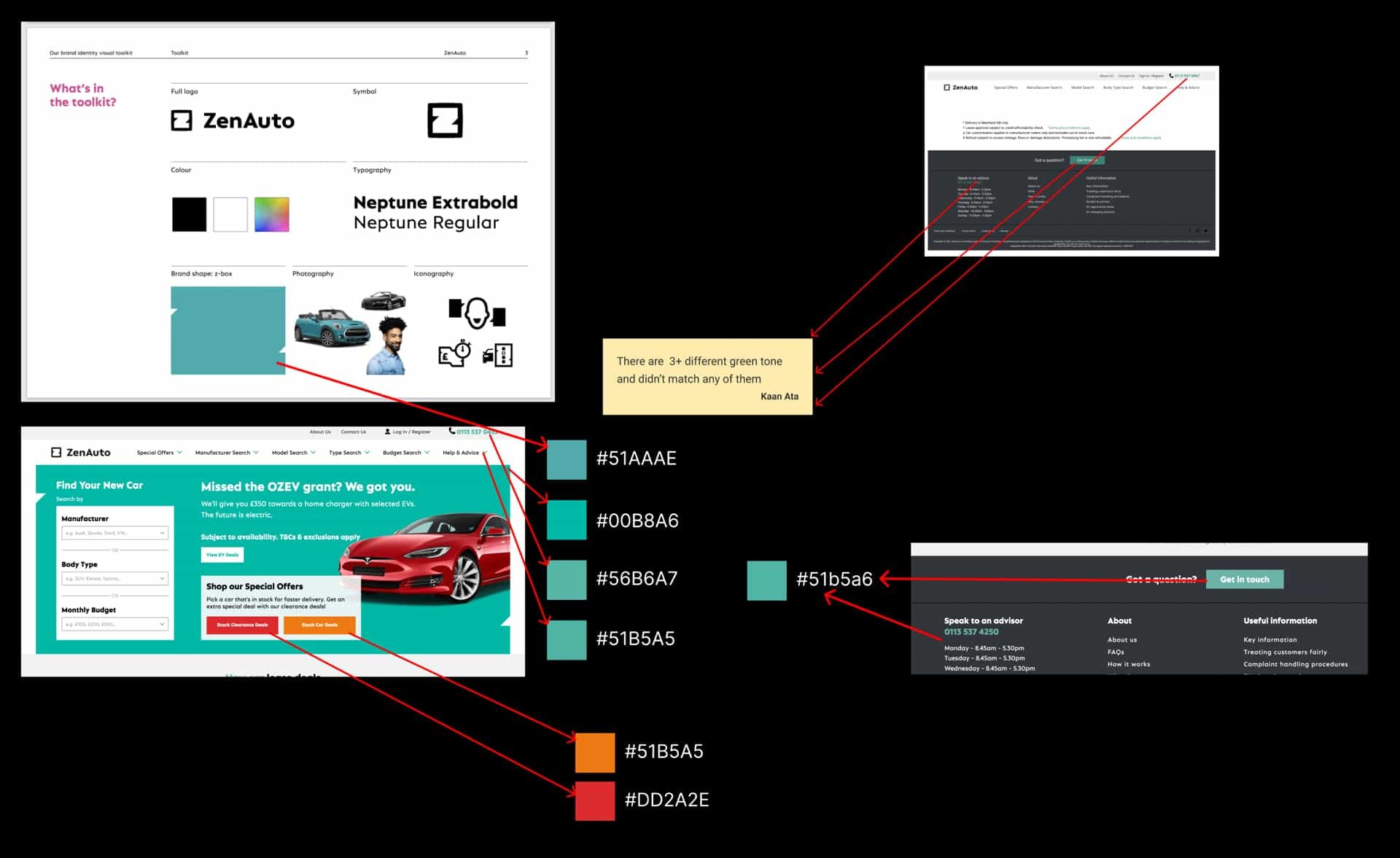The height and width of the screenshot is (858, 1400).
Task: Open the Key information footer link
Action: click(x=1270, y=640)
